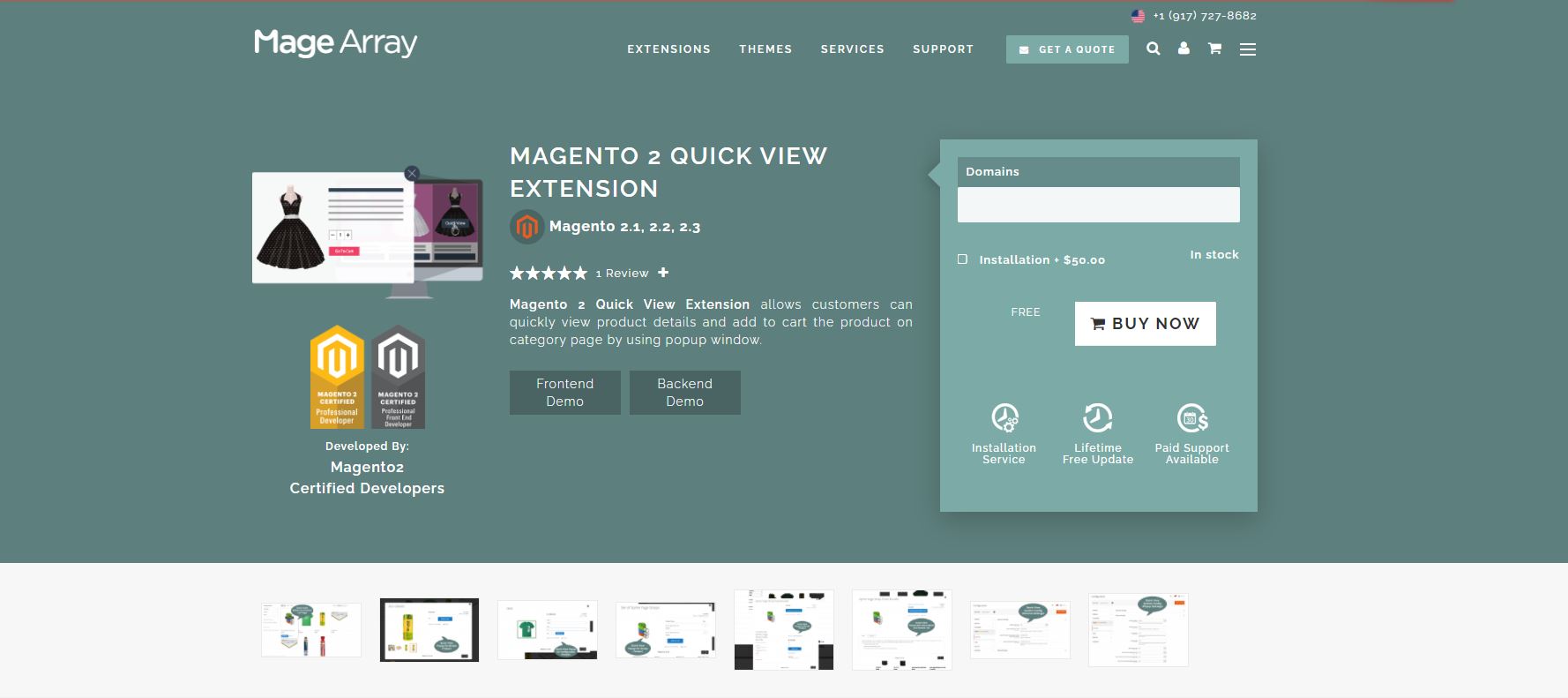Click the Get a Quote button

pos(1067,49)
